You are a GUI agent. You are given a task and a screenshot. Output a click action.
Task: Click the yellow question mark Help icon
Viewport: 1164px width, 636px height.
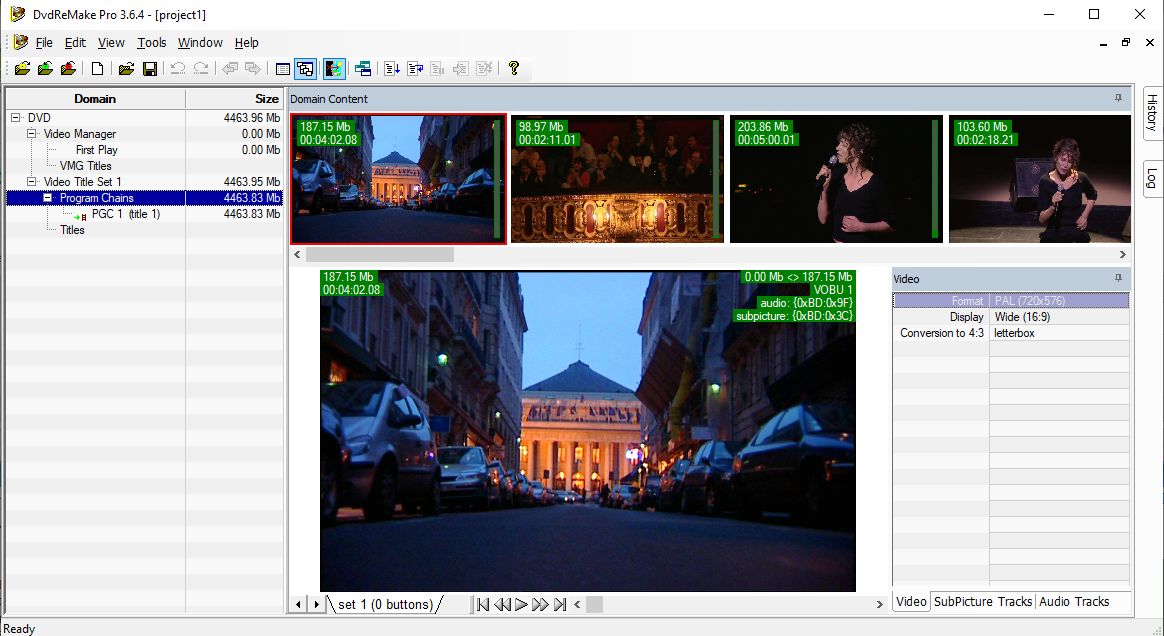(x=514, y=69)
